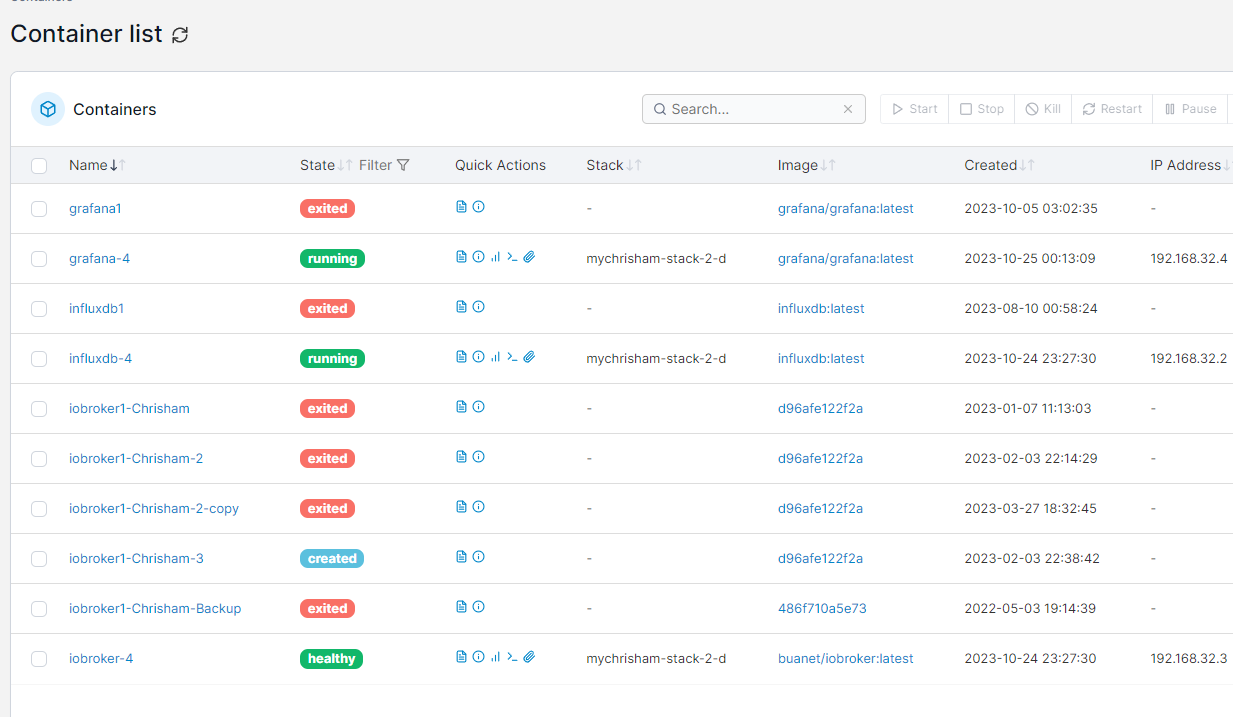The height and width of the screenshot is (717, 1233).
Task: Click the IP address 192.168.32.4
Action: coord(1189,259)
